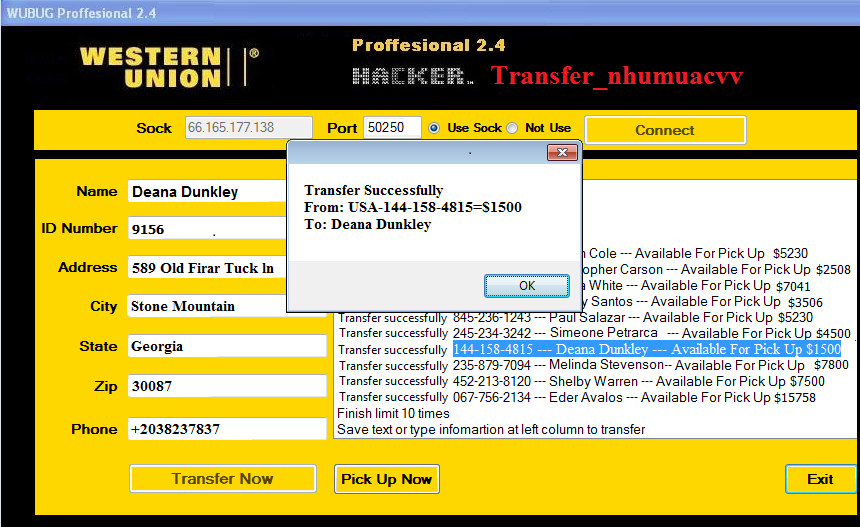This screenshot has height=527, width=860.
Task: Focus the Sock IP address field
Action: click(248, 128)
